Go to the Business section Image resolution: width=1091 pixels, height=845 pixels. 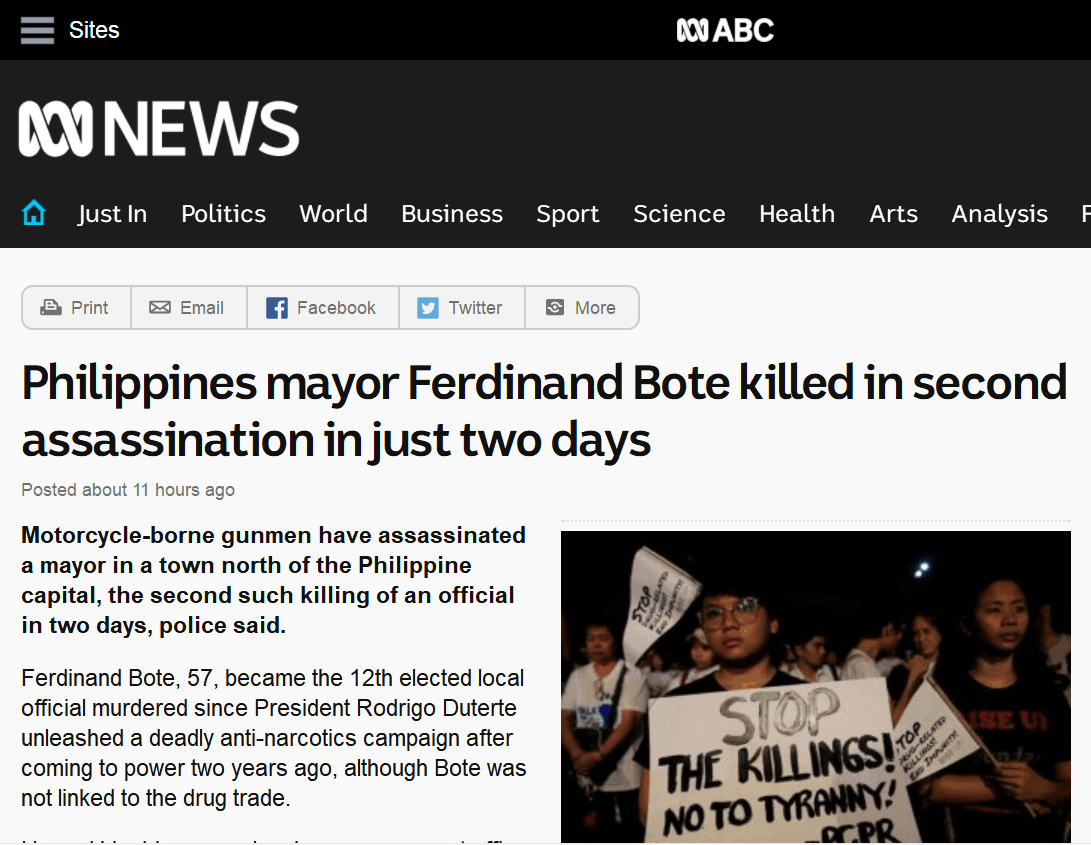click(452, 214)
